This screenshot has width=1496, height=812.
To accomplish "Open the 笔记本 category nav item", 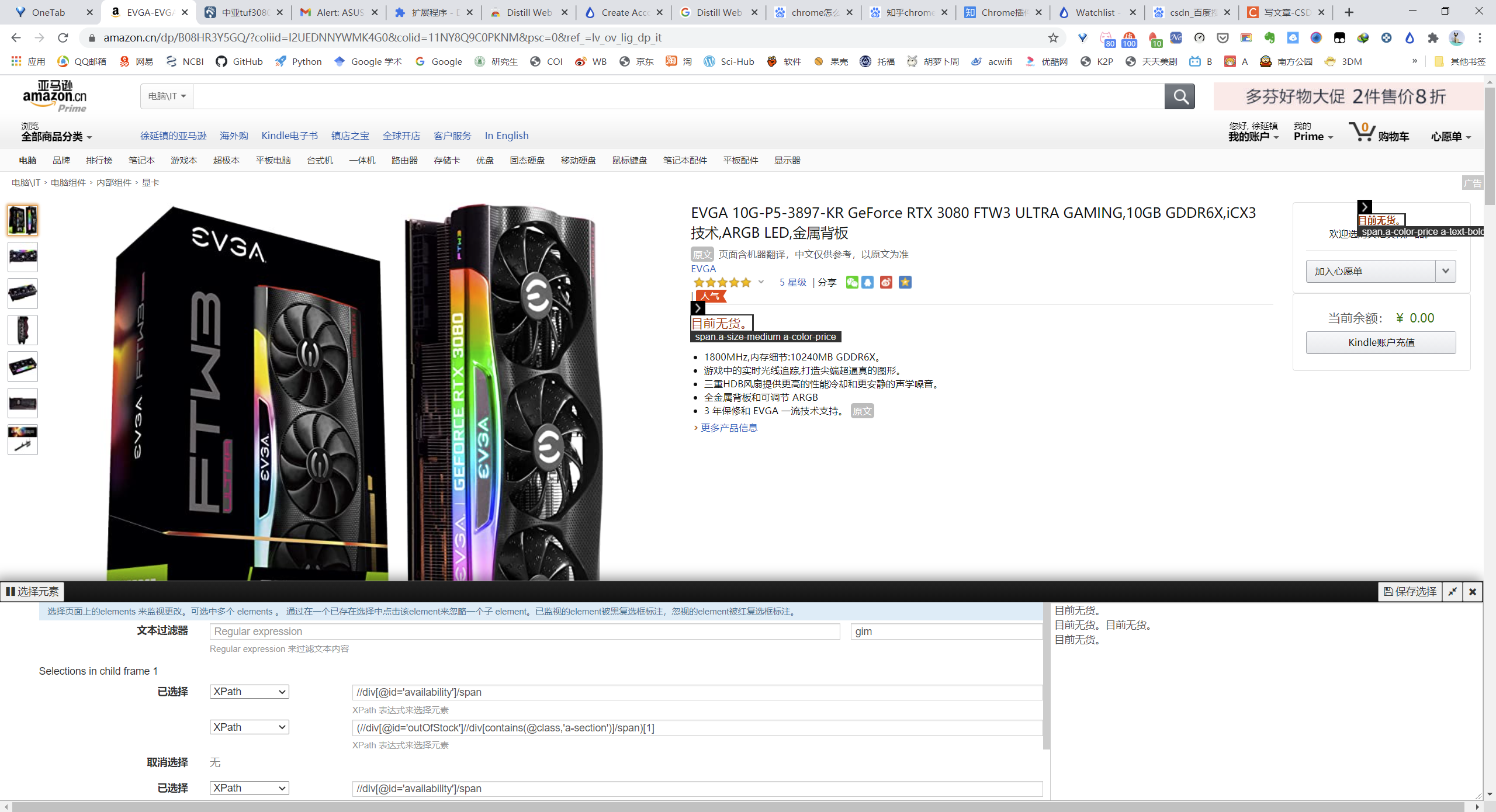I will click(x=141, y=160).
